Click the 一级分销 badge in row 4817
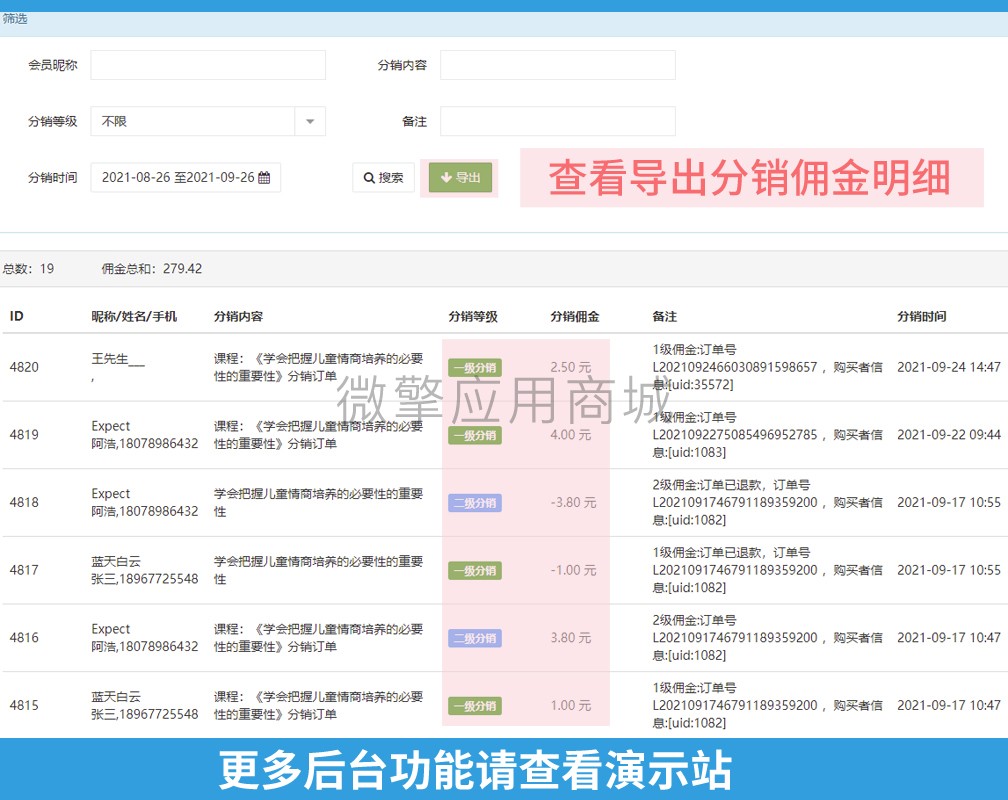This screenshot has width=1008, height=800. (475, 570)
